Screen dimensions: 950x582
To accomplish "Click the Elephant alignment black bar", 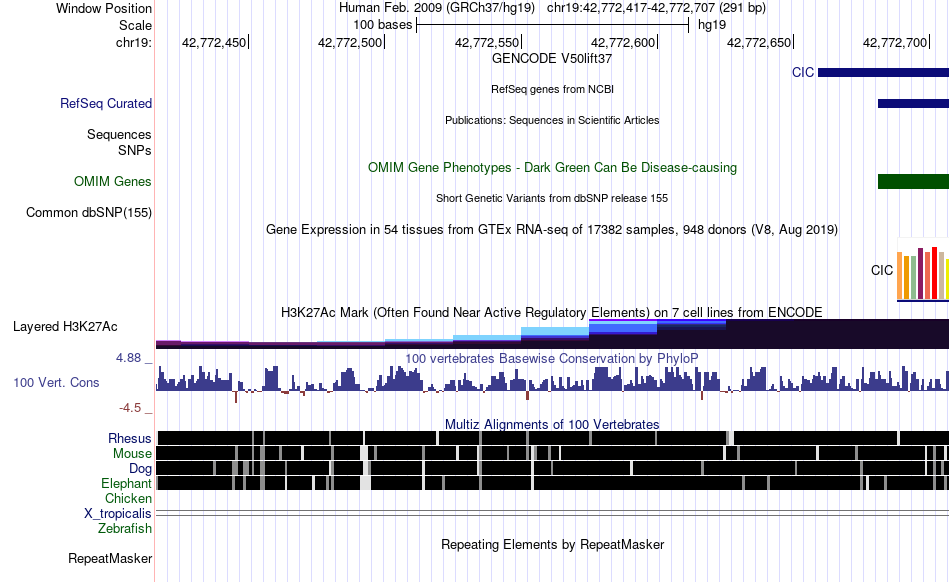I will pyautogui.click(x=552, y=483).
